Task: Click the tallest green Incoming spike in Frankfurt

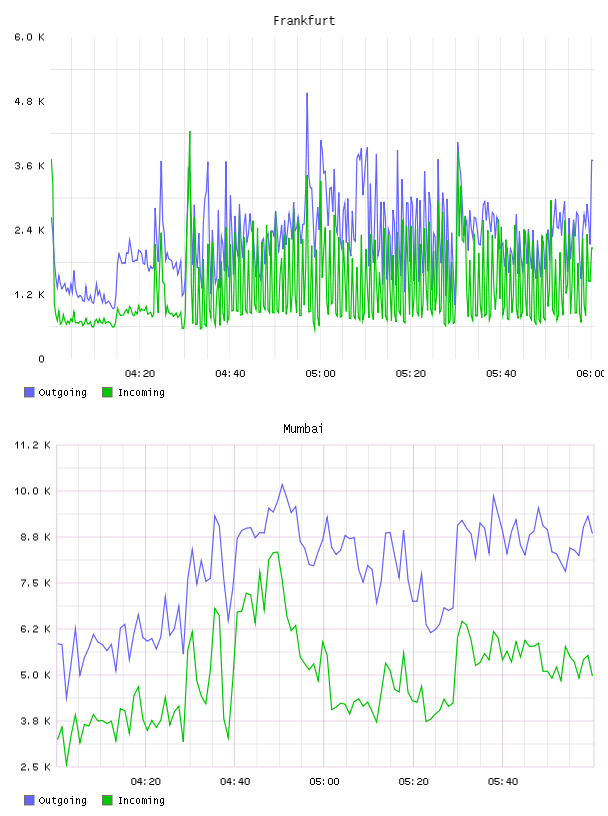Action: coord(190,132)
